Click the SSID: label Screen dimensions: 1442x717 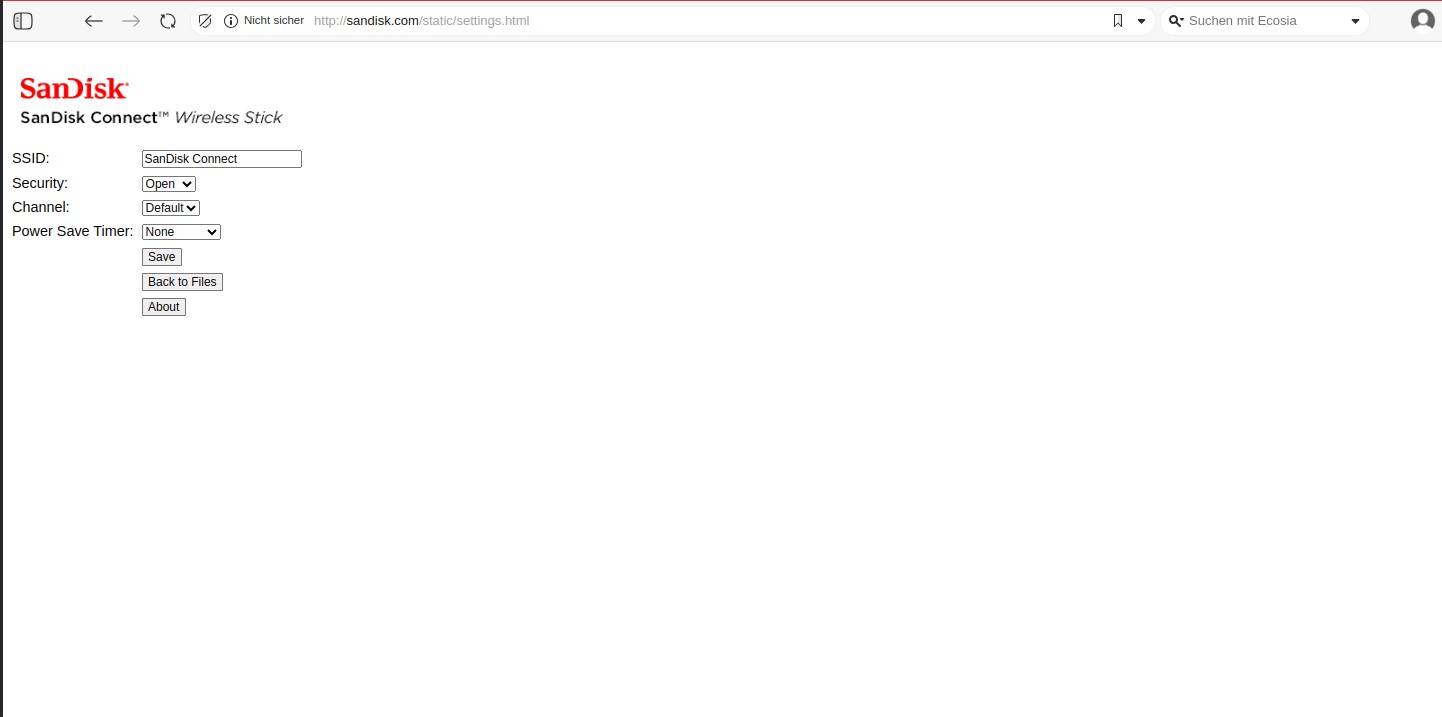click(31, 158)
